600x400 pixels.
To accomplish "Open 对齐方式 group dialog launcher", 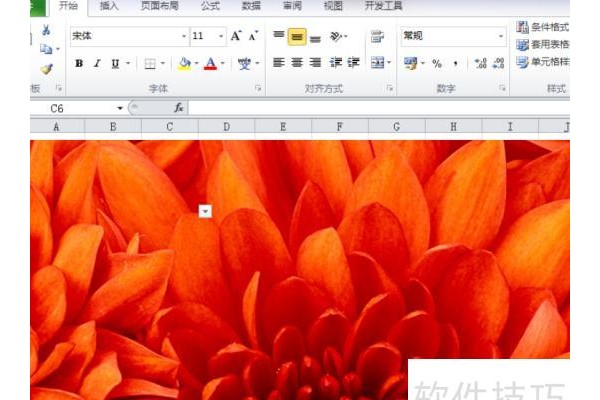I will click(x=390, y=88).
